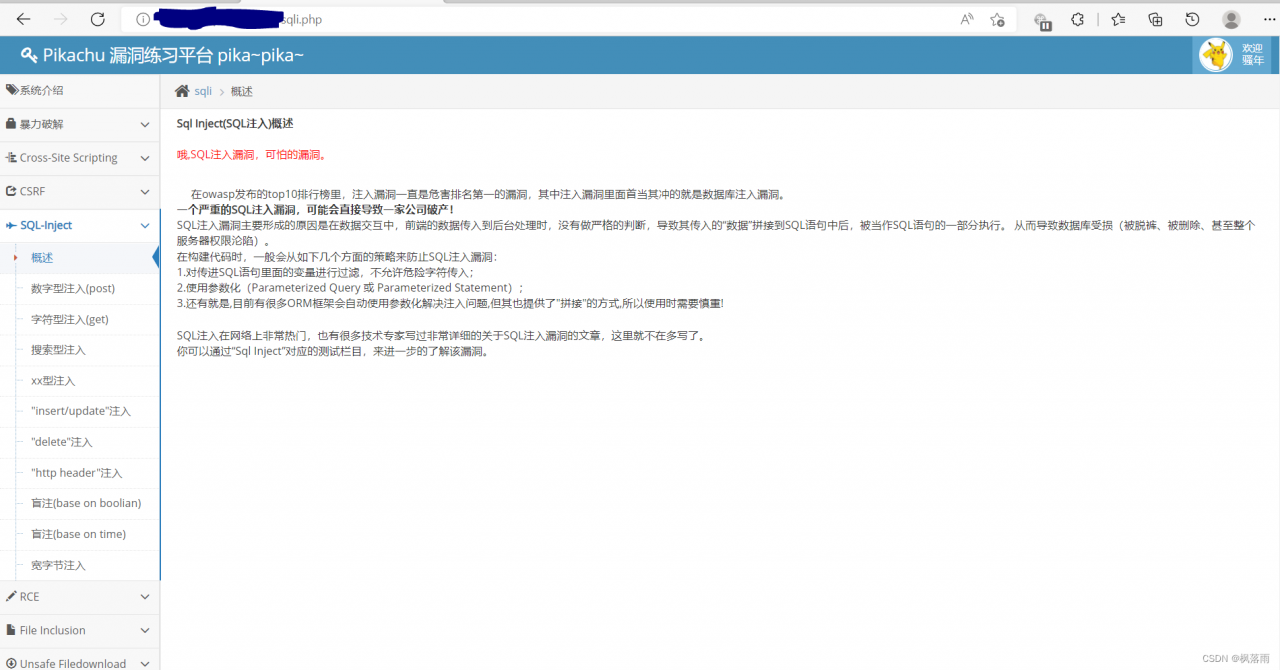
Task: Collapse the SQL-Inject section
Action: [144, 225]
